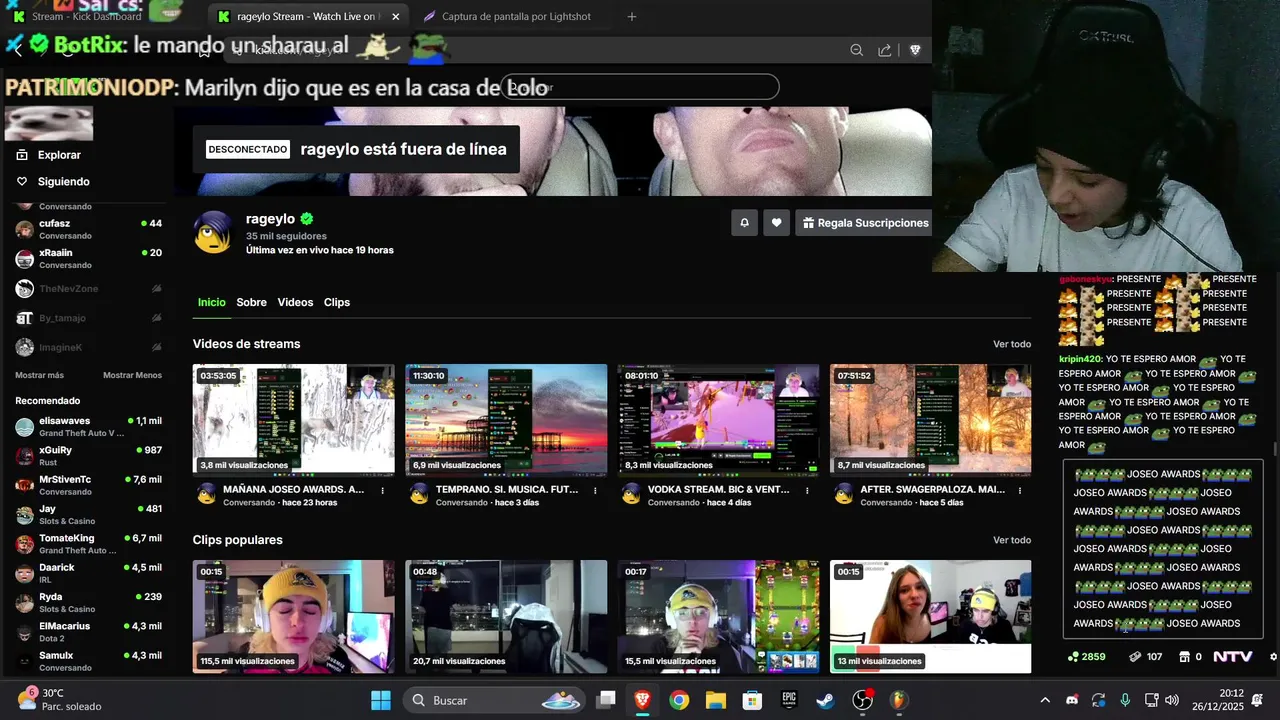Click Ver todo for Videos de streams
The image size is (1280, 720).
point(1012,344)
